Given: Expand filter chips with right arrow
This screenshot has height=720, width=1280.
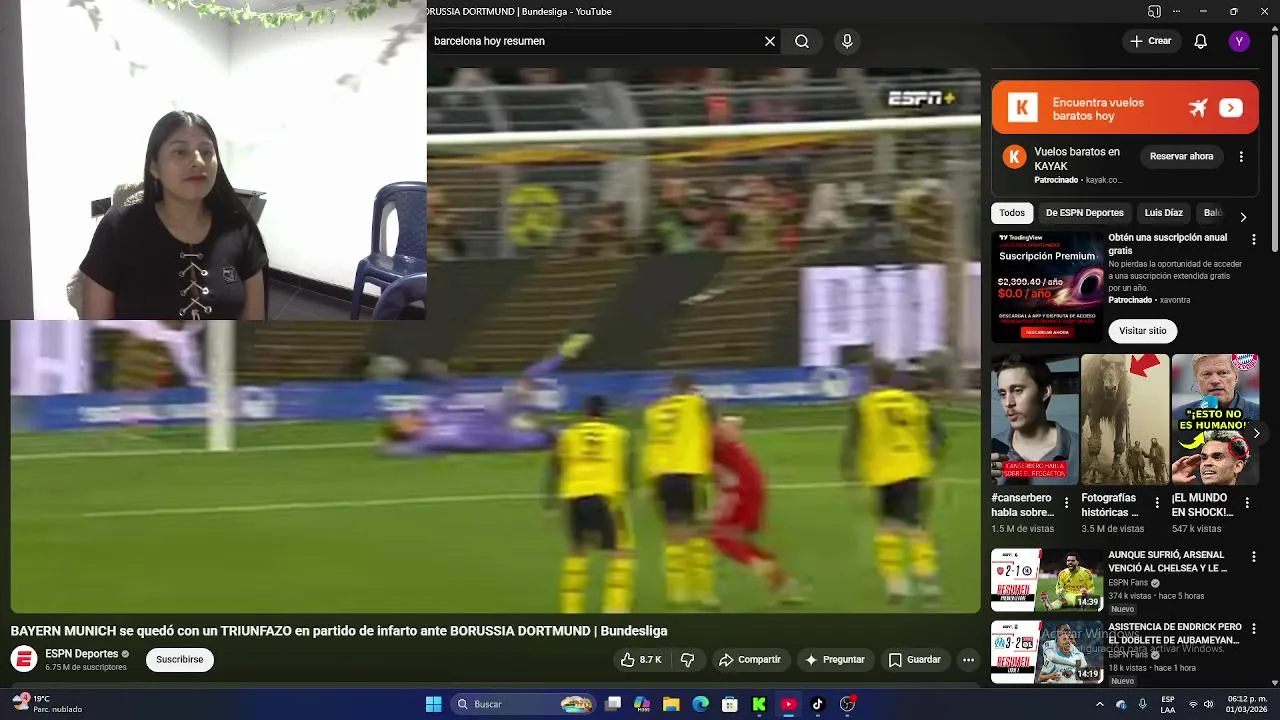Looking at the screenshot, I should click(x=1243, y=216).
